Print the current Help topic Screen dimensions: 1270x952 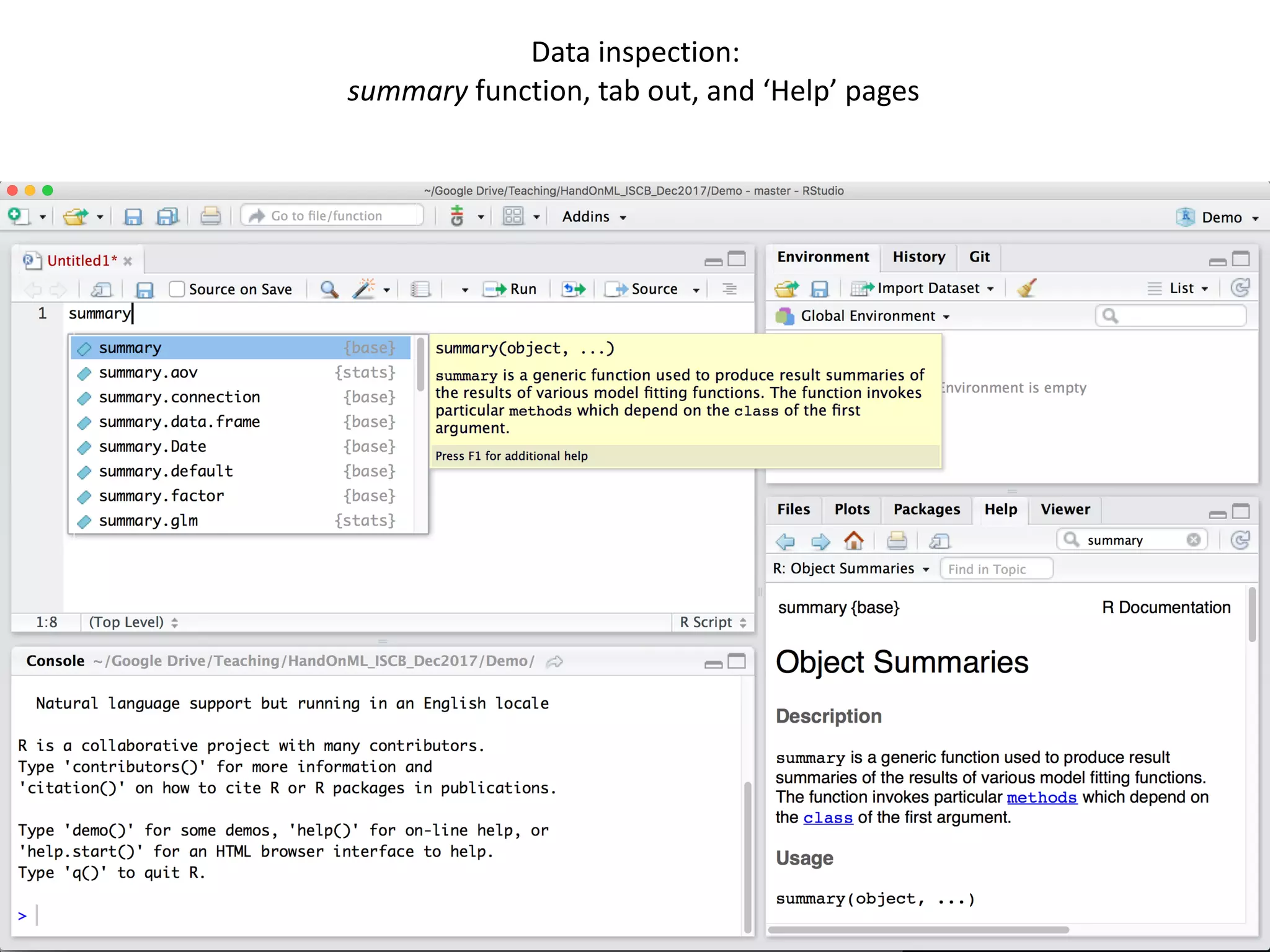(897, 540)
